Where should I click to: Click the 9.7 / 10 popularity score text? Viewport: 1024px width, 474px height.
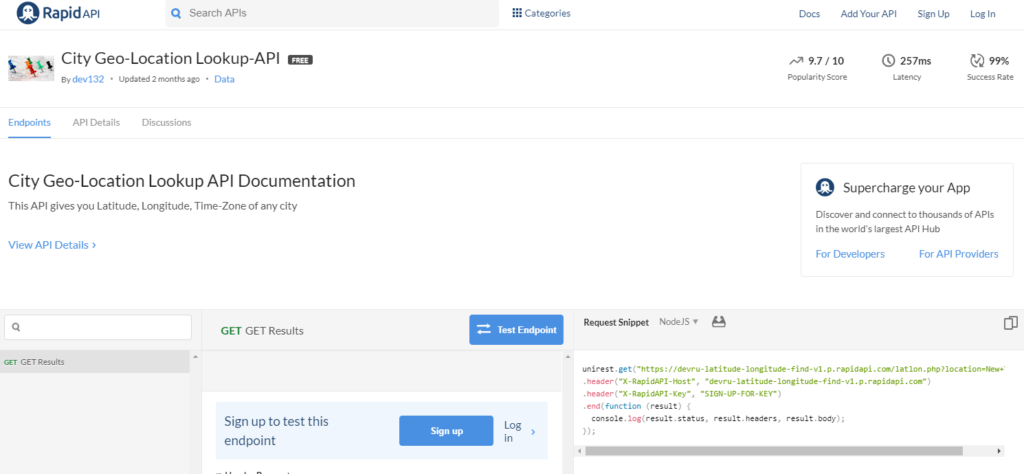826,61
